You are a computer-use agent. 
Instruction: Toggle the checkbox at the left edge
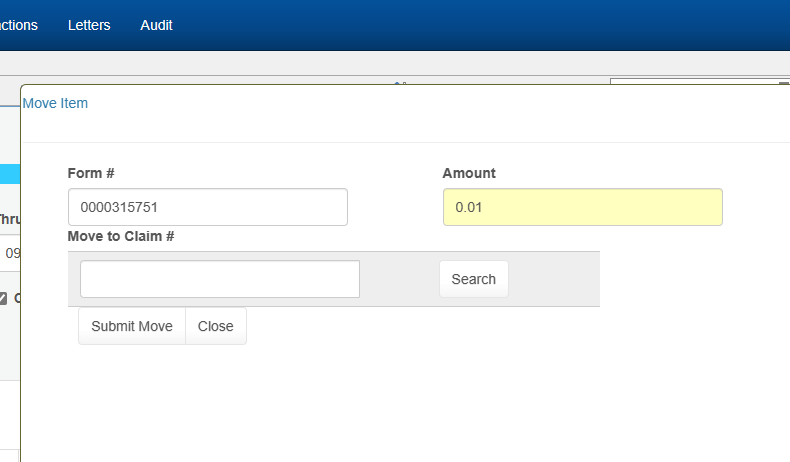[4, 298]
